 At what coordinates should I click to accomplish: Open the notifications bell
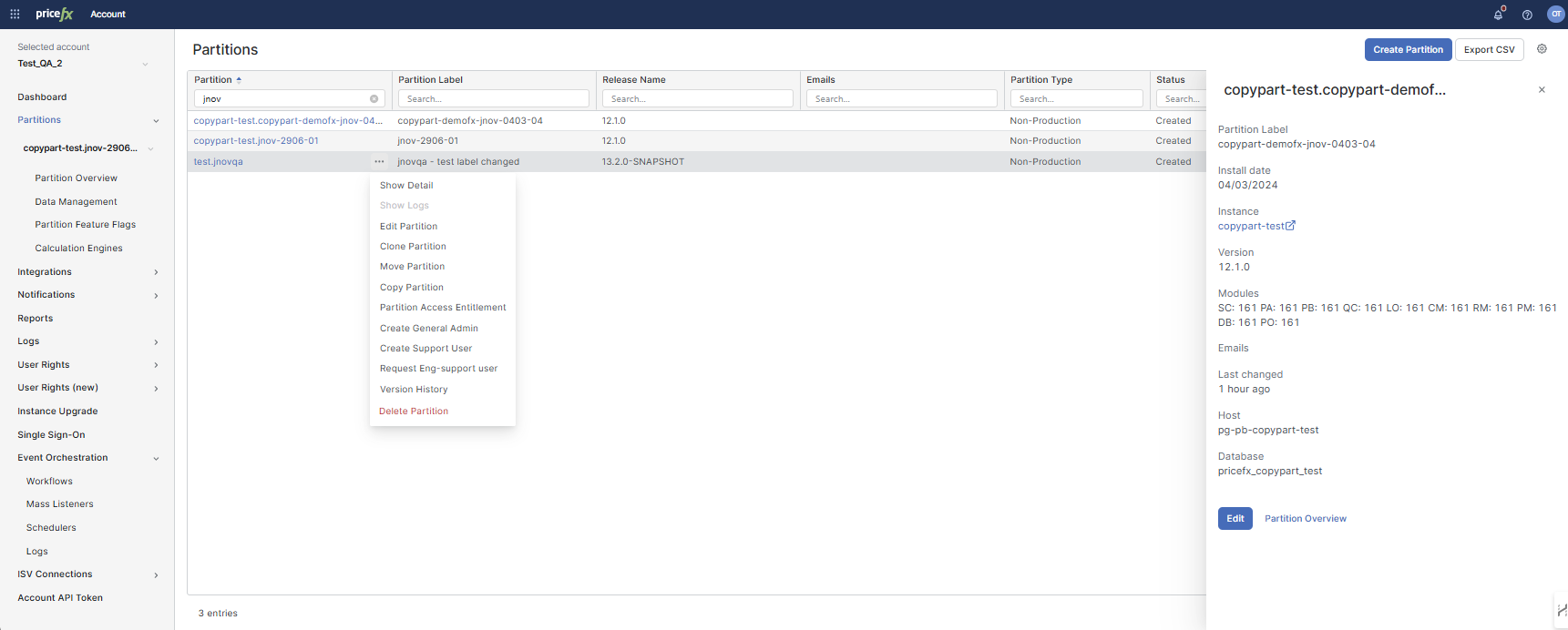pyautogui.click(x=1498, y=15)
